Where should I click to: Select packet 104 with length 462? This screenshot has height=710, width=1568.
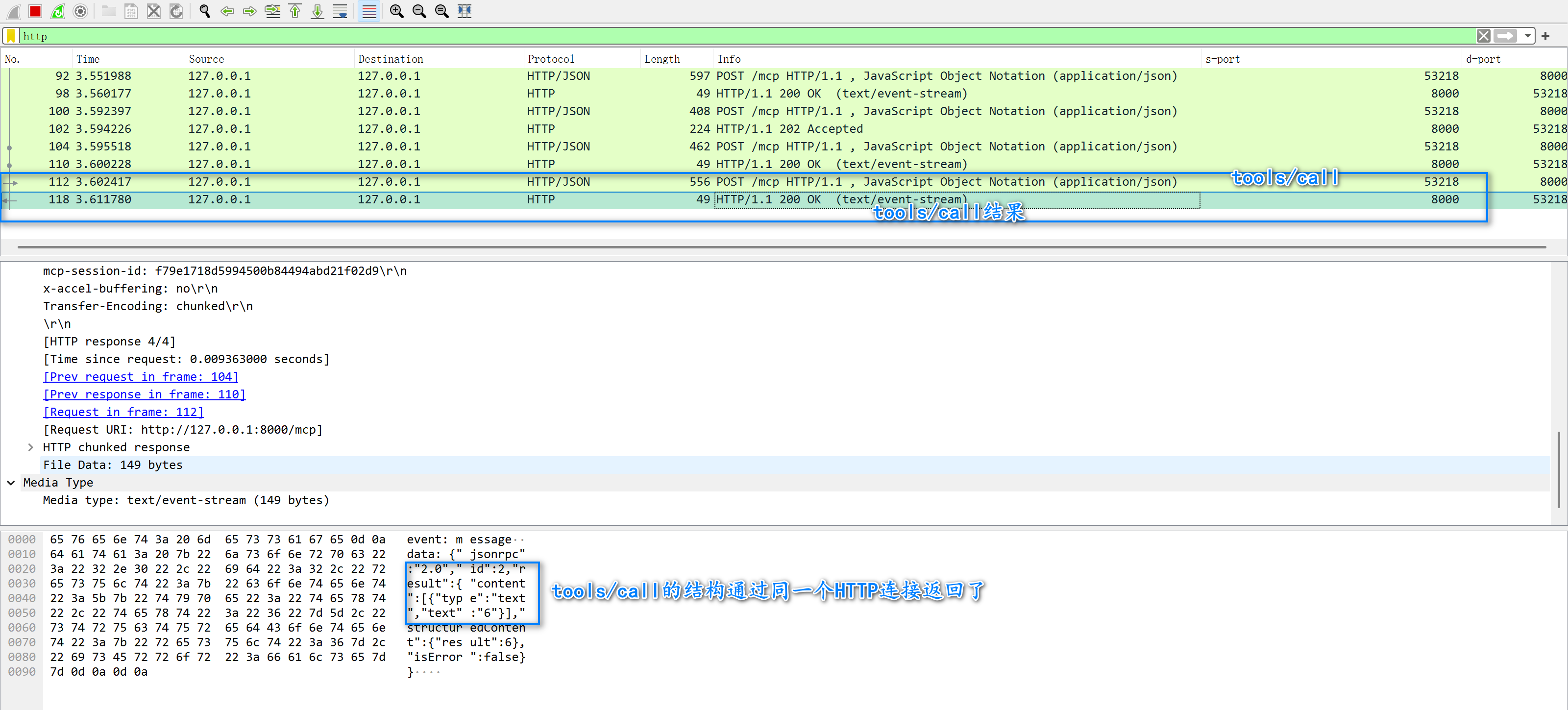click(x=784, y=147)
